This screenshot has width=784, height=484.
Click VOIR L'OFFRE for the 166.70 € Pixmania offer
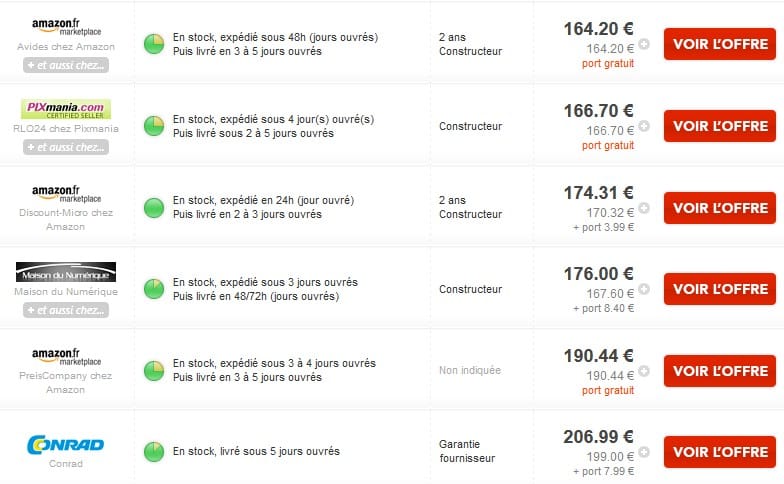tap(720, 126)
